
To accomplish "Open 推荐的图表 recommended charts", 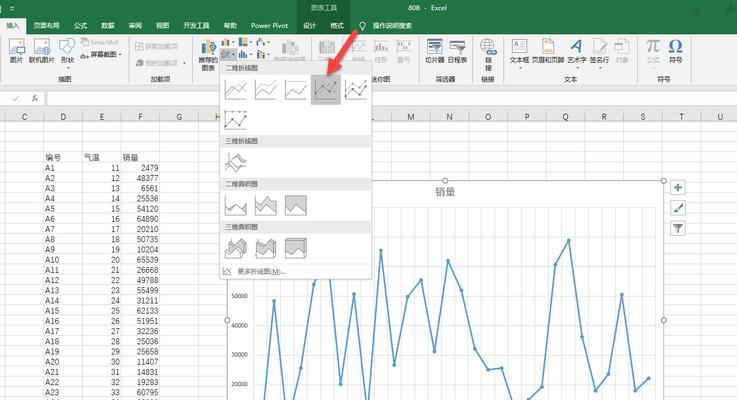I will pyautogui.click(x=208, y=55).
